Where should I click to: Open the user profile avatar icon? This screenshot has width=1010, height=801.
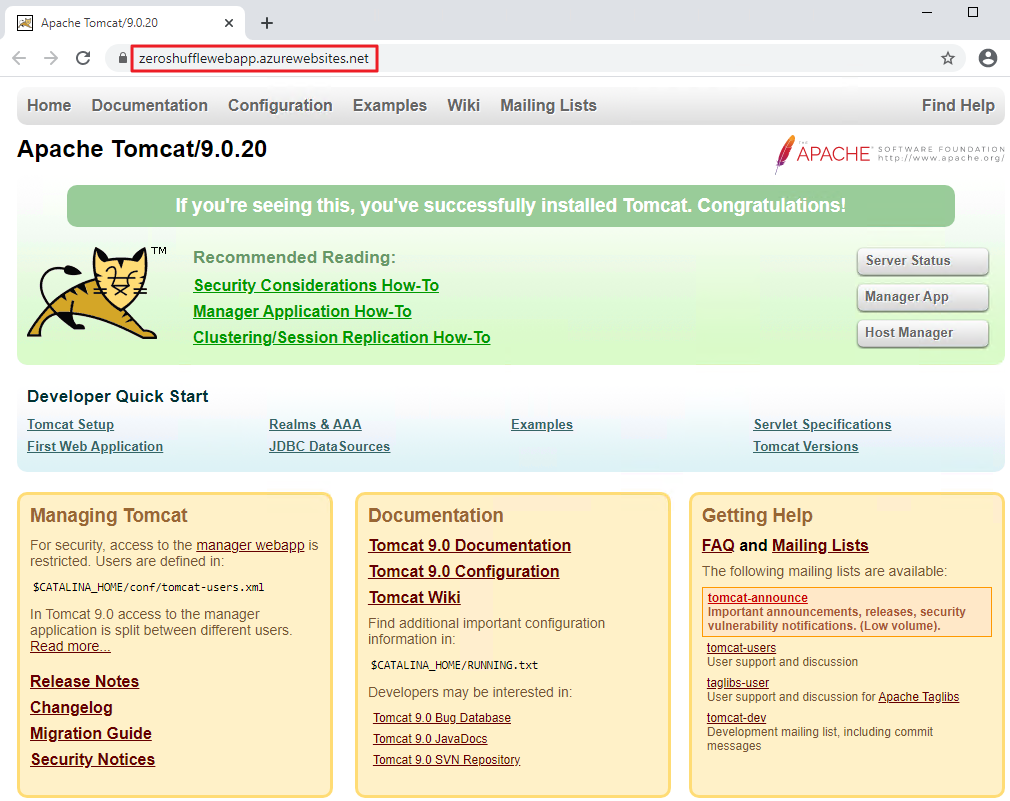tap(987, 59)
